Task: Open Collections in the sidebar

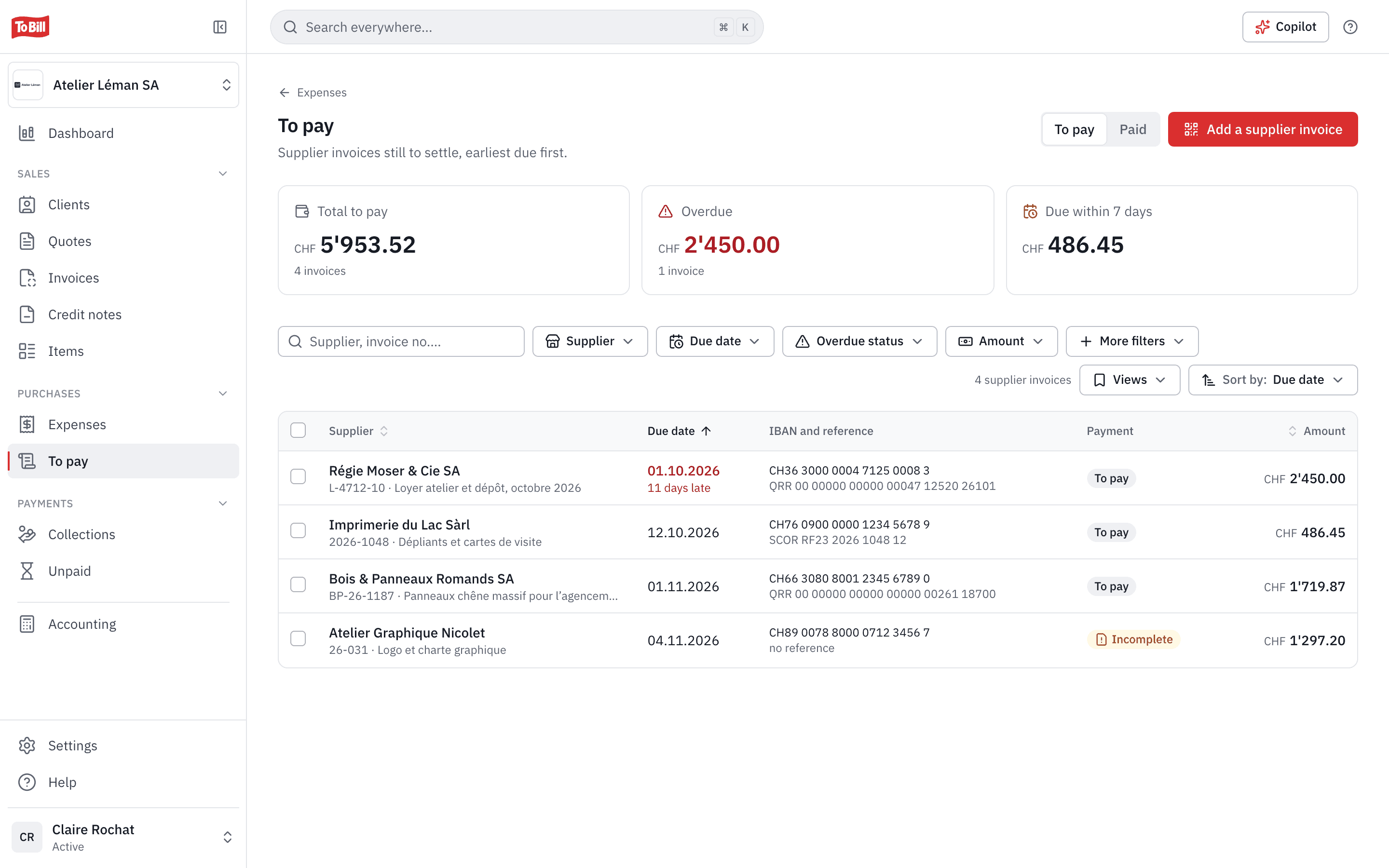Action: click(123, 534)
